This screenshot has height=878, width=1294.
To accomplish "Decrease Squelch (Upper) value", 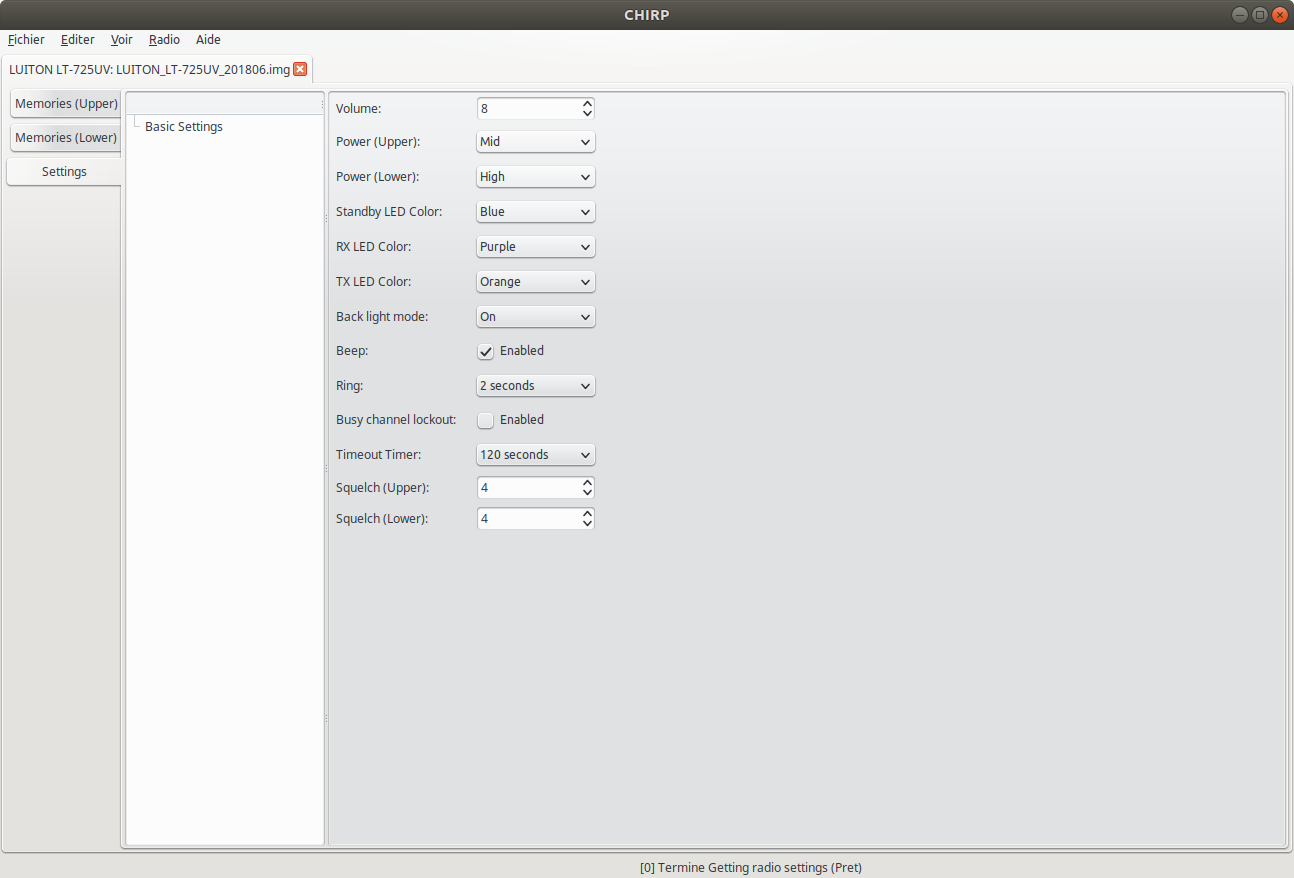I will pos(587,493).
